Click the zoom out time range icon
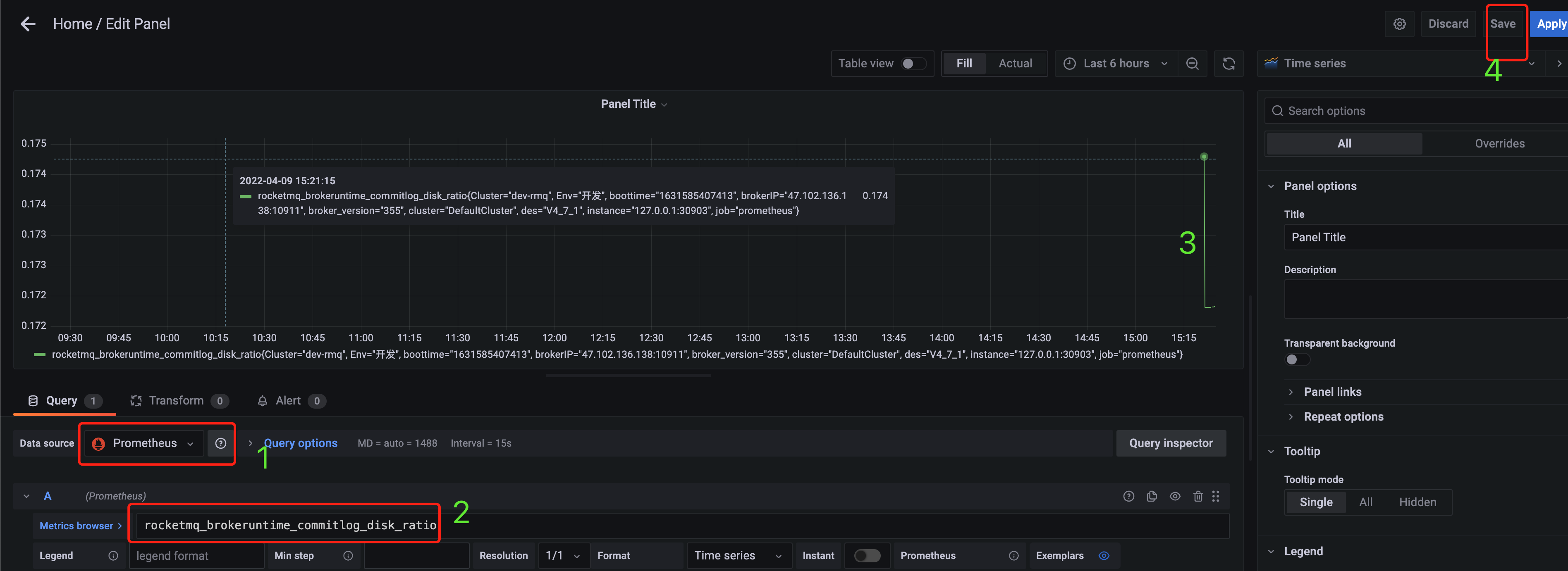Image resolution: width=1568 pixels, height=571 pixels. (1192, 63)
